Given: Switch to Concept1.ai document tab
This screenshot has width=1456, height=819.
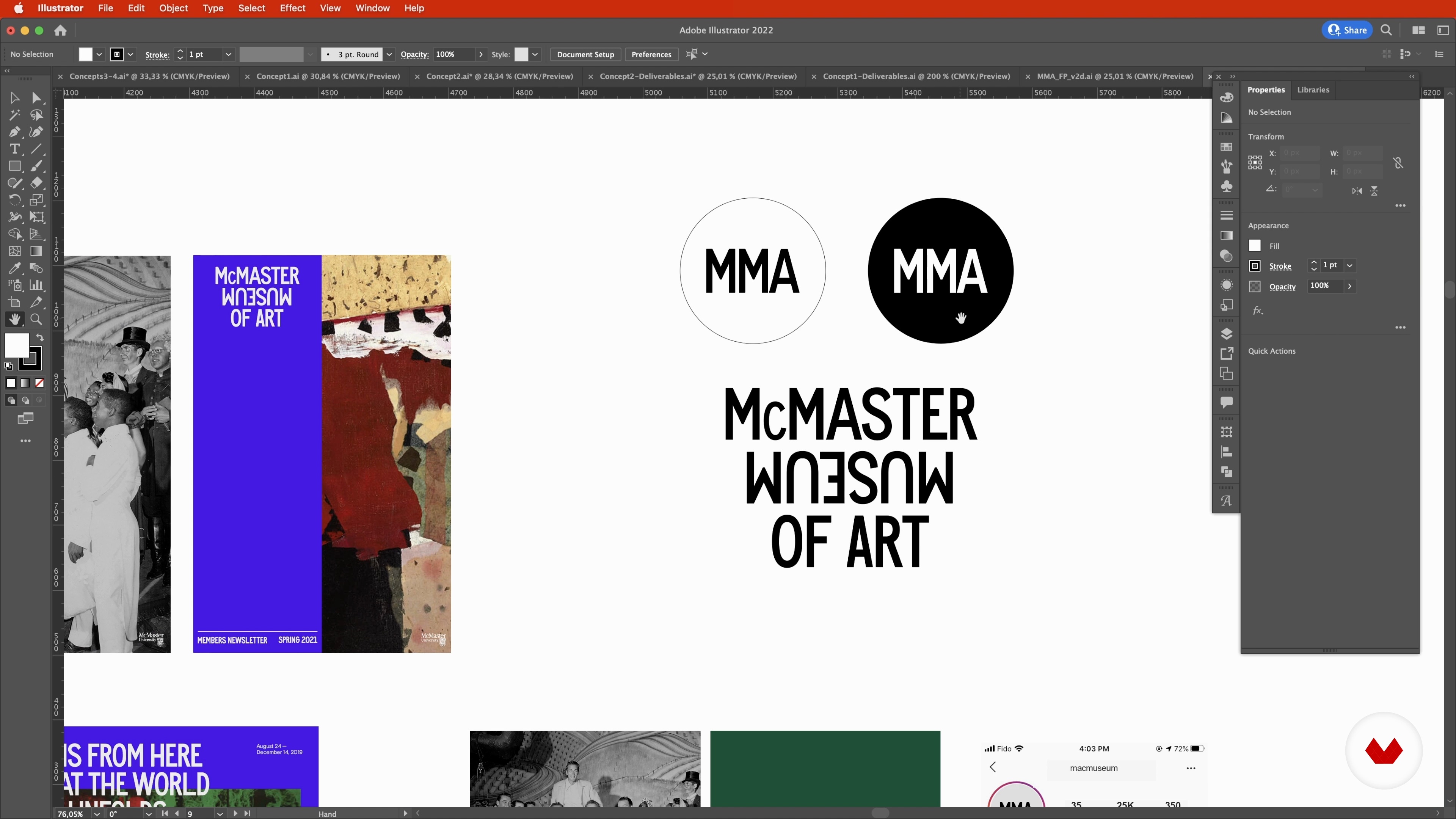Looking at the screenshot, I should [x=328, y=76].
